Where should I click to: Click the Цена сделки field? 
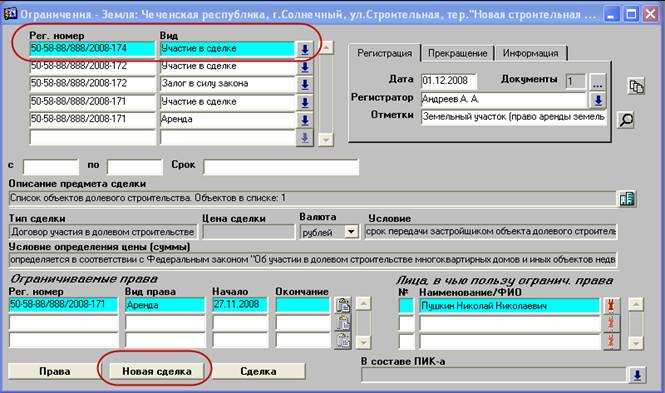tap(248, 232)
